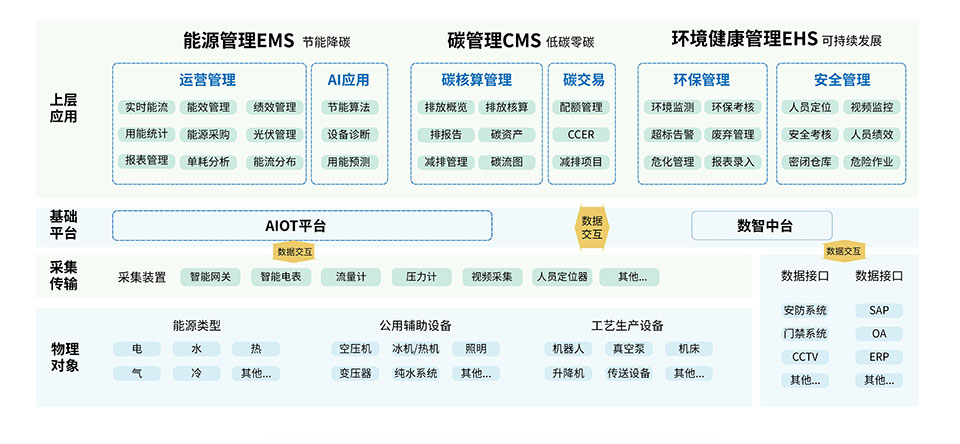Viewport: 960px width, 444px height.
Task: Select 节能算法 under AI应用
Action: click(348, 107)
